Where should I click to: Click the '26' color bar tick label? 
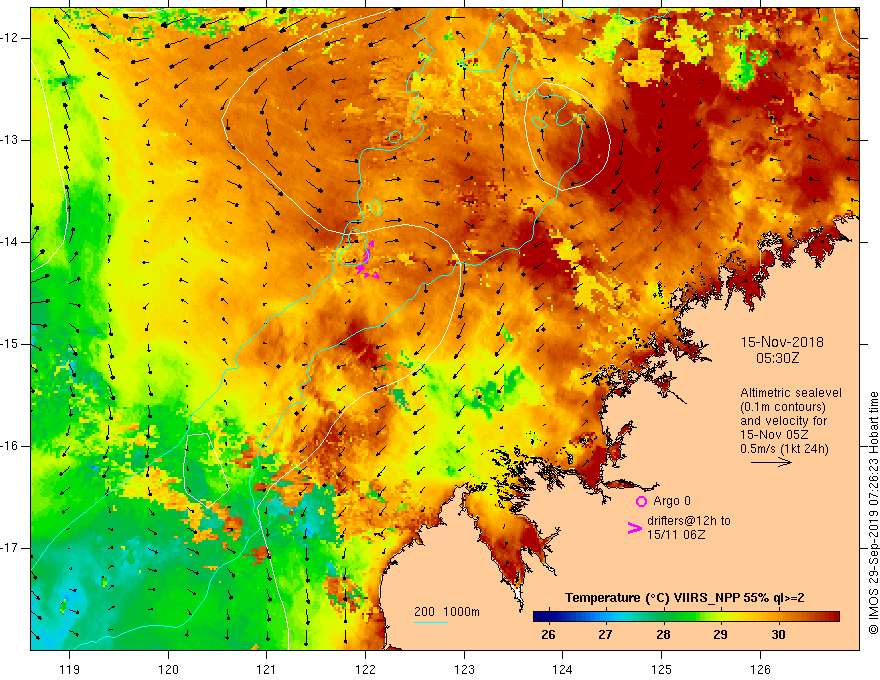click(x=548, y=635)
